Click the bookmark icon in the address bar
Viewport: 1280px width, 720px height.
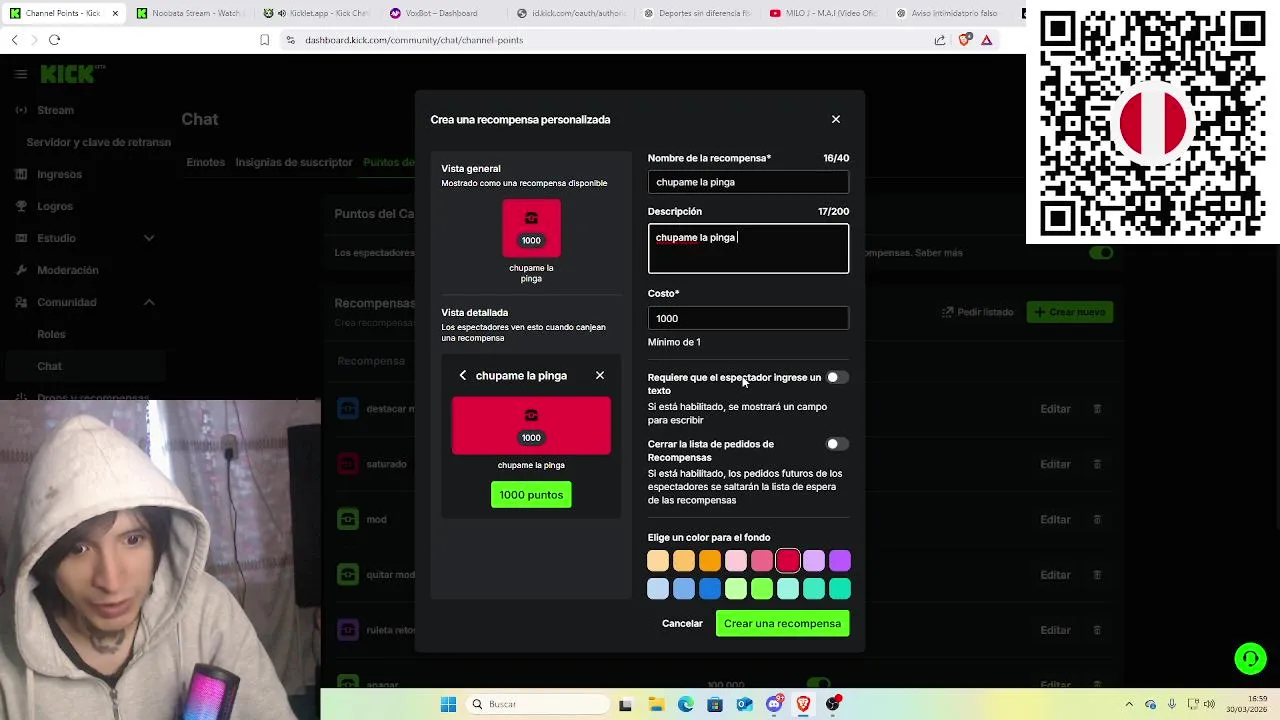click(x=264, y=40)
